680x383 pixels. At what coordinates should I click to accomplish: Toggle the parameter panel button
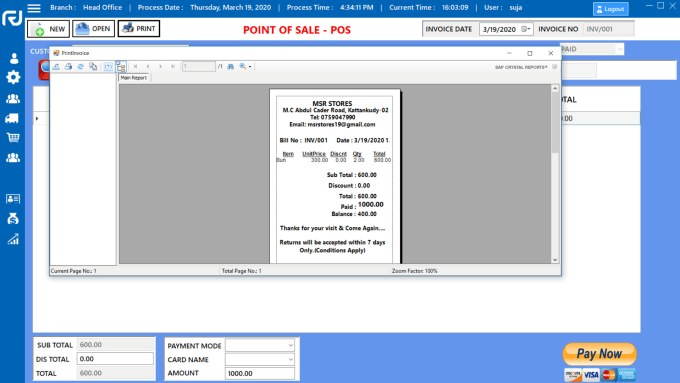108,66
